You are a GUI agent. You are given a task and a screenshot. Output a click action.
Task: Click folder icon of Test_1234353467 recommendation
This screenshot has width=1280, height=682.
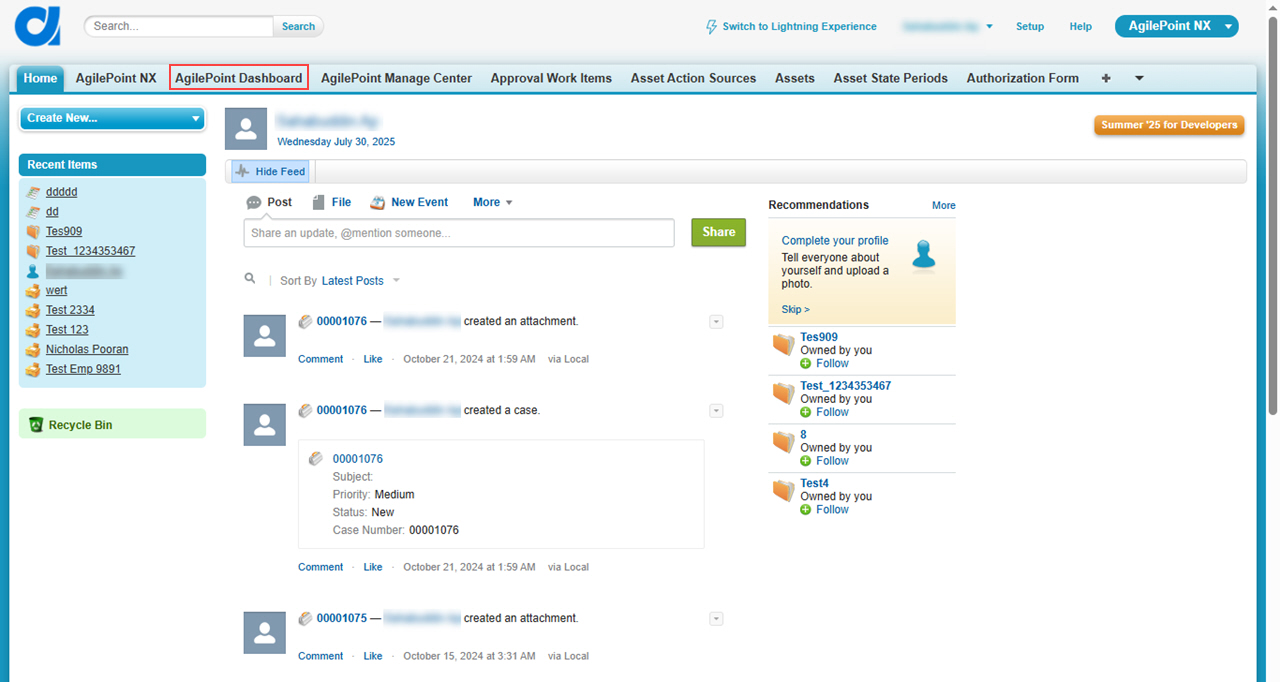[783, 393]
